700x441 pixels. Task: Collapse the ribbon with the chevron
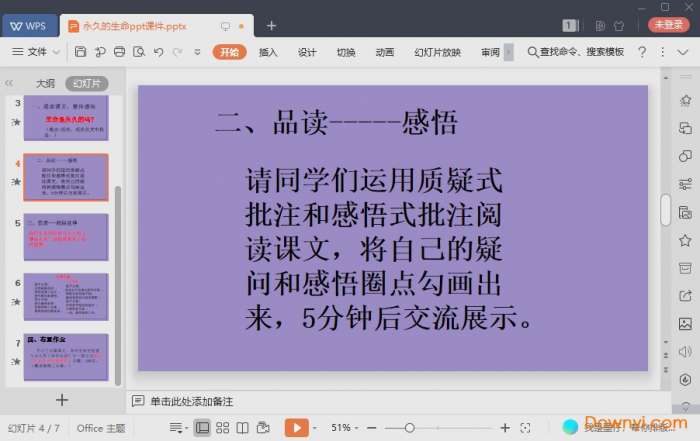682,52
